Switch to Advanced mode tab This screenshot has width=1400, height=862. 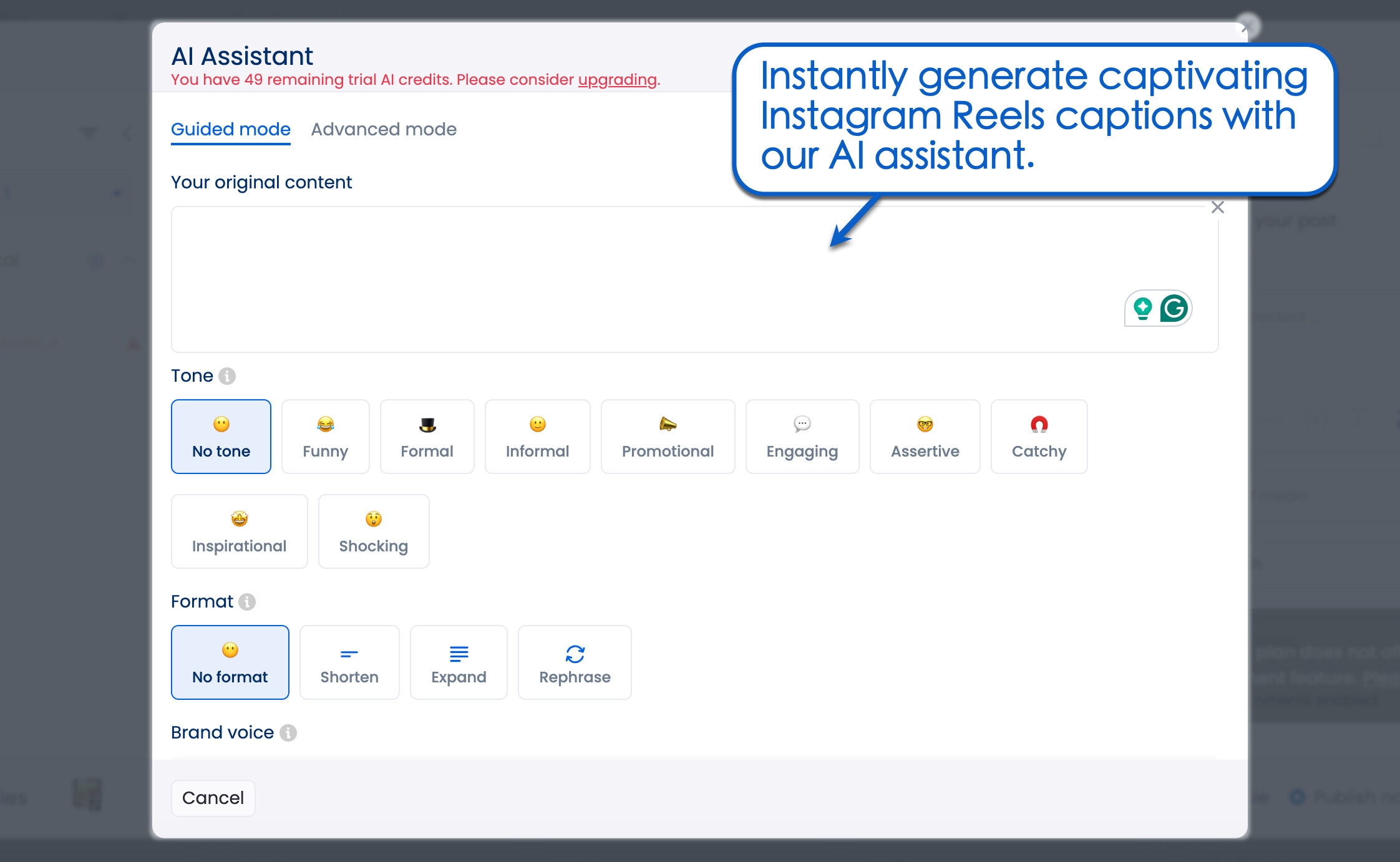coord(384,129)
